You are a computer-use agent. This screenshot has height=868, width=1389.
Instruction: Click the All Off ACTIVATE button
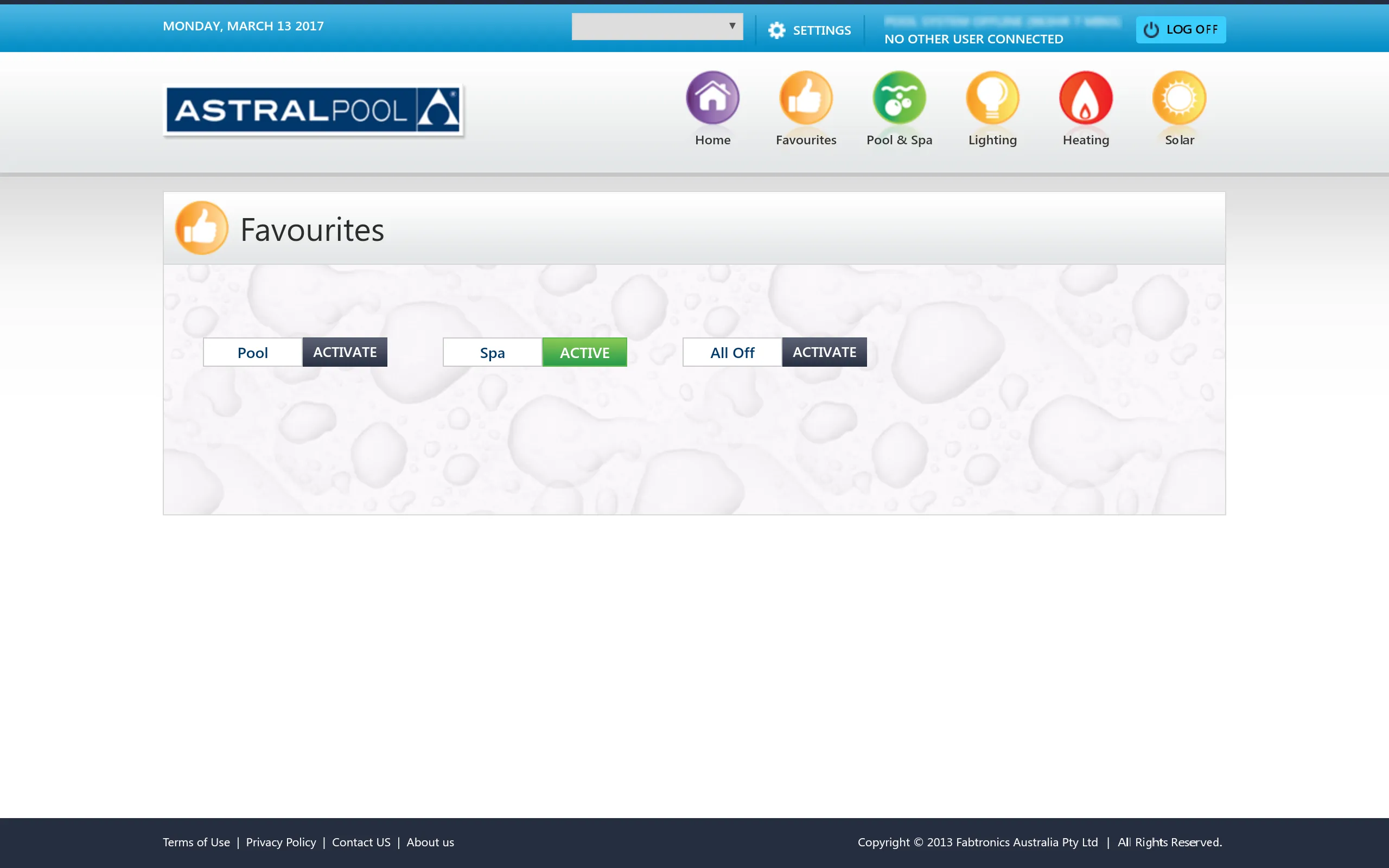[x=824, y=351]
